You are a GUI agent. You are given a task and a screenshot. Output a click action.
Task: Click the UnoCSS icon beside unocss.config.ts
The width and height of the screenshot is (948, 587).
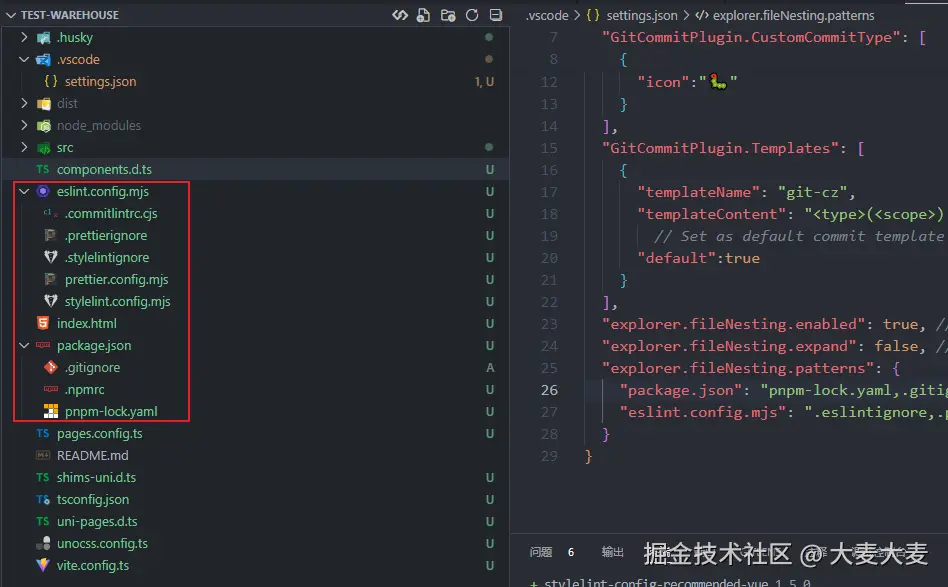[43, 543]
